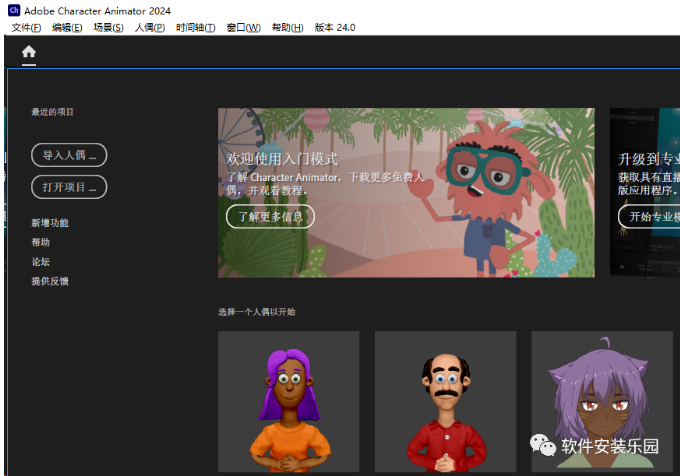
Task: Open the 时间轴(T) menu
Action: click(x=196, y=28)
